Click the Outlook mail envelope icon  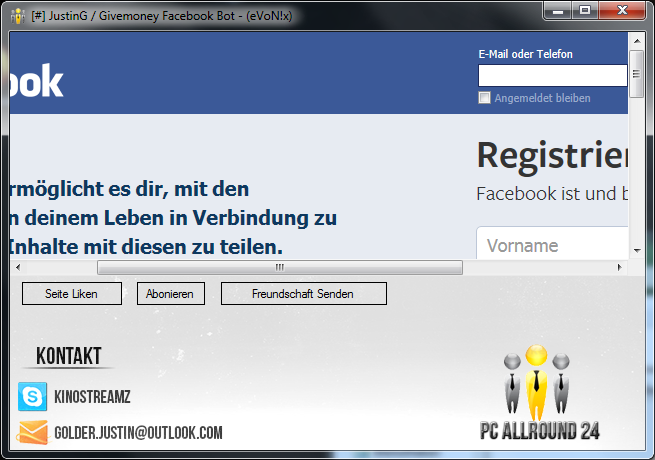click(32, 432)
